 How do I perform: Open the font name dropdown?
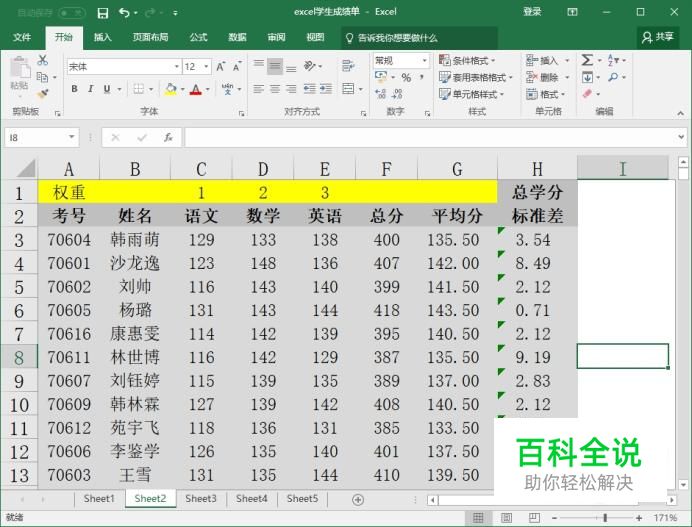tap(177, 67)
